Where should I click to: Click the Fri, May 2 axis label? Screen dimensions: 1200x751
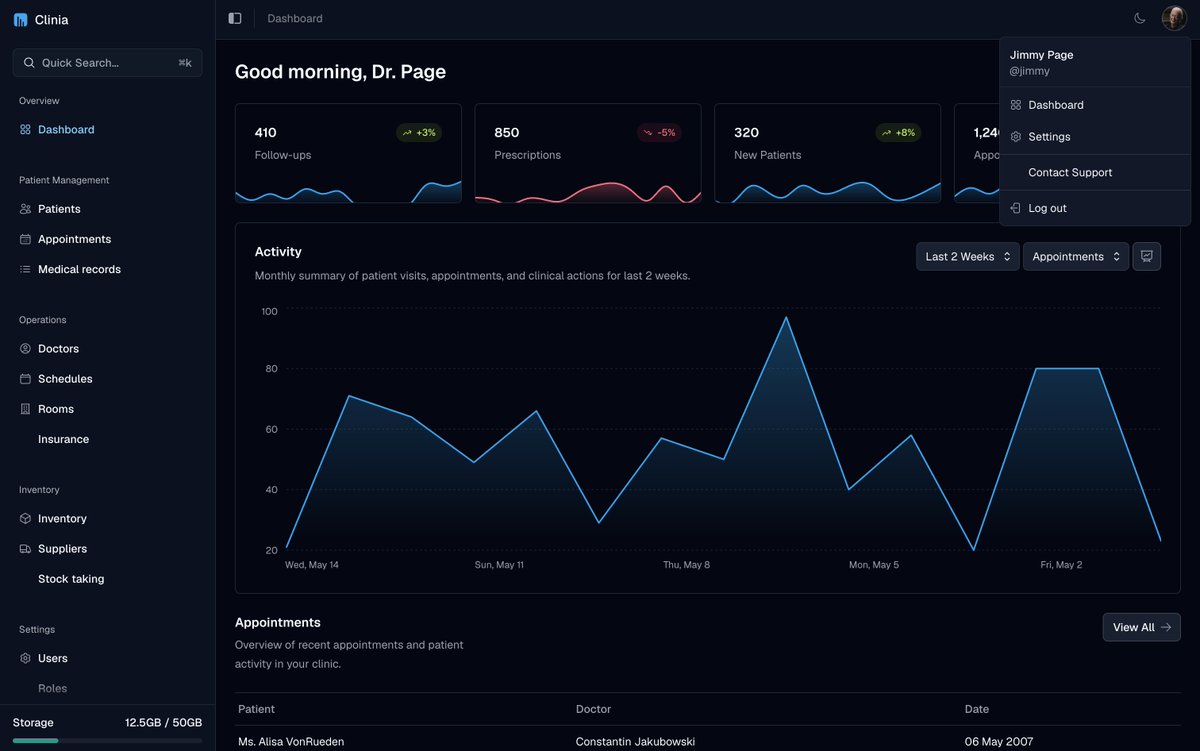(x=1061, y=565)
